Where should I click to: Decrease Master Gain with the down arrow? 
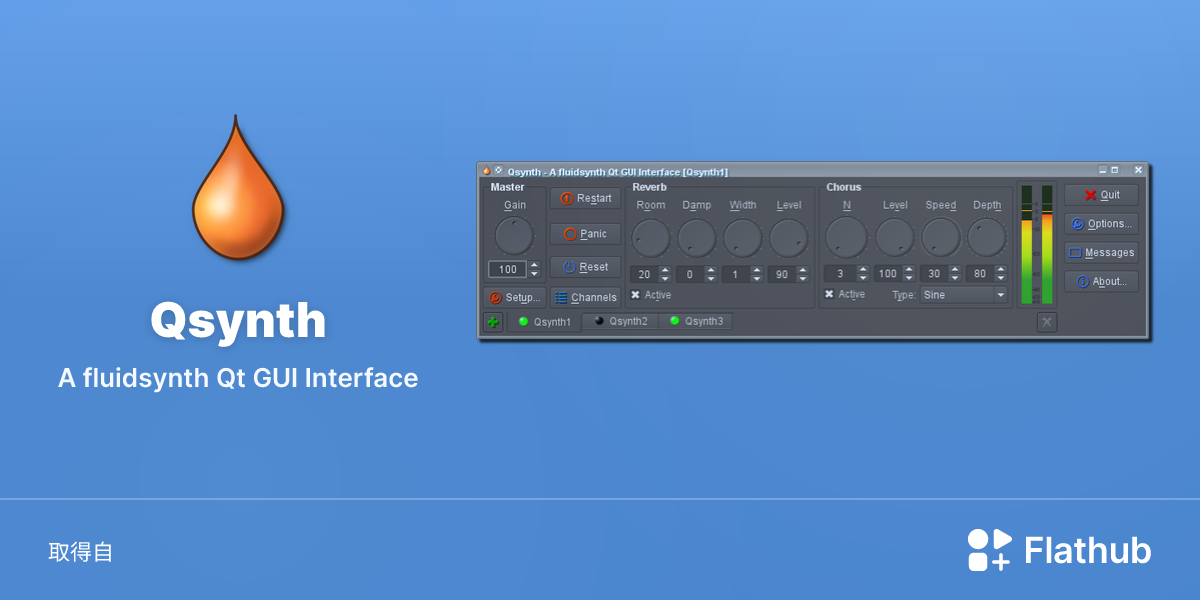[x=534, y=273]
